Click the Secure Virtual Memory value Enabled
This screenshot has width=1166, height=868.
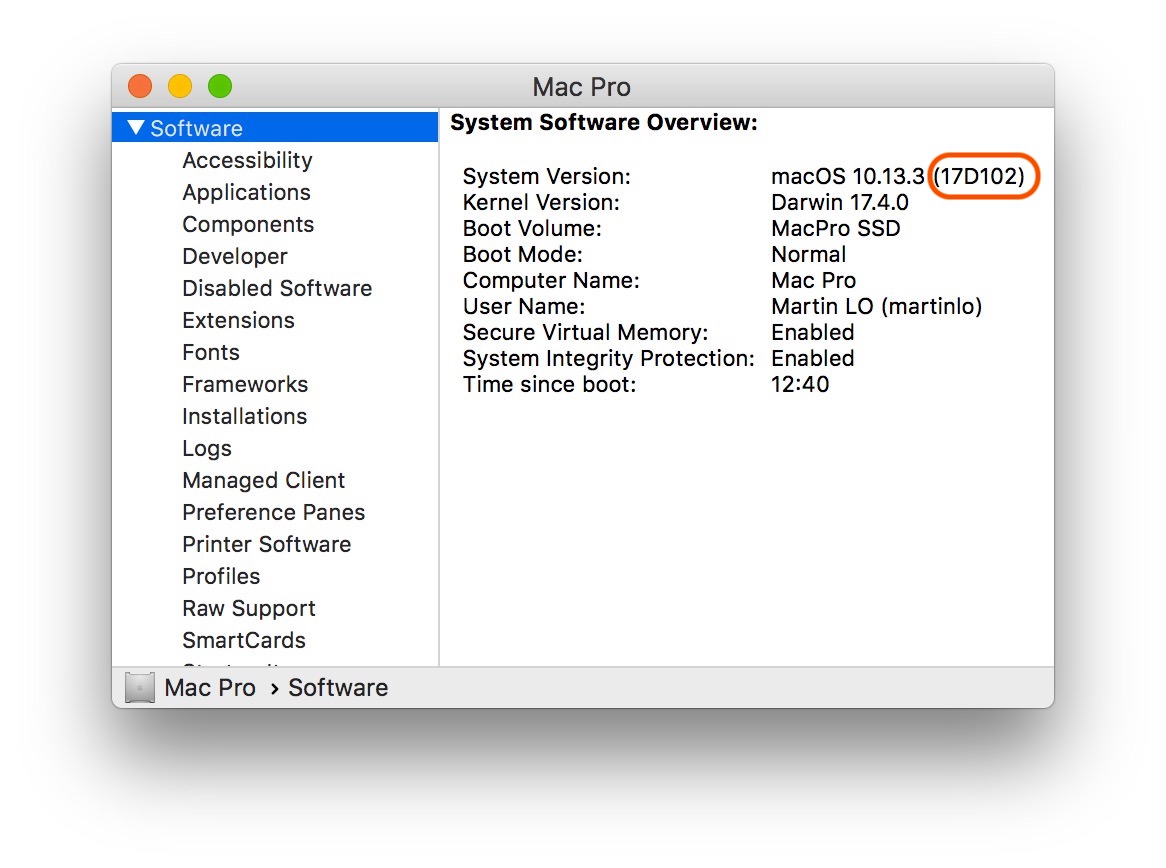tap(813, 332)
